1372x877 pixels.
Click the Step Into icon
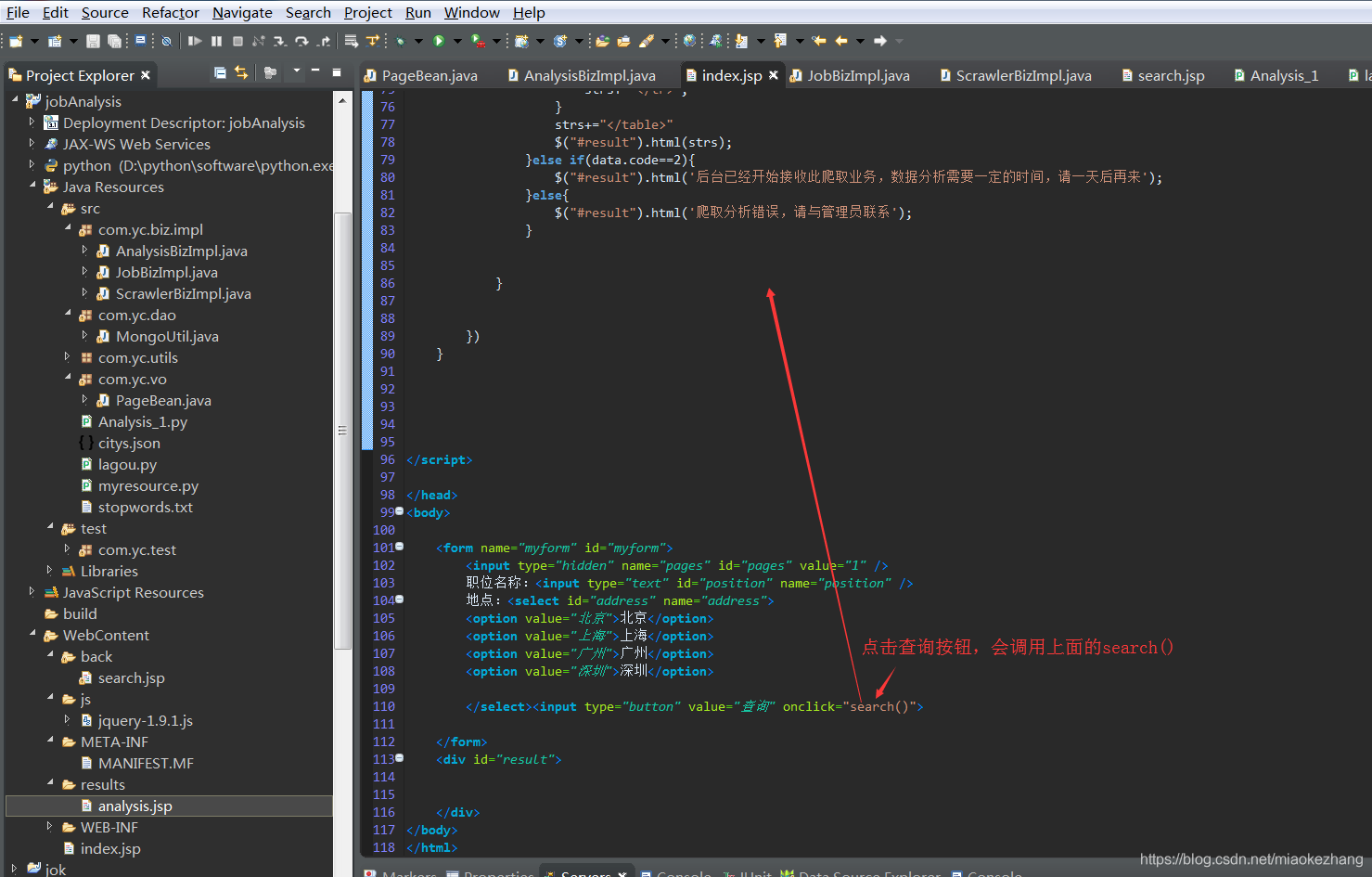pyautogui.click(x=279, y=41)
